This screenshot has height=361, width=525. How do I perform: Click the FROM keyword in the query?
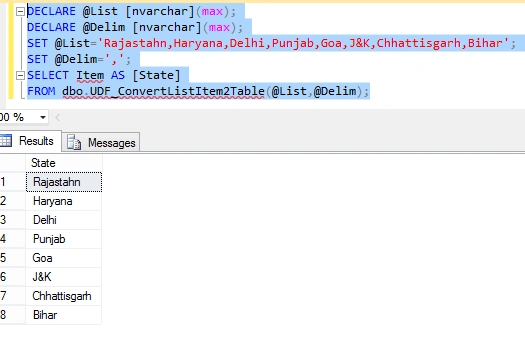point(41,91)
